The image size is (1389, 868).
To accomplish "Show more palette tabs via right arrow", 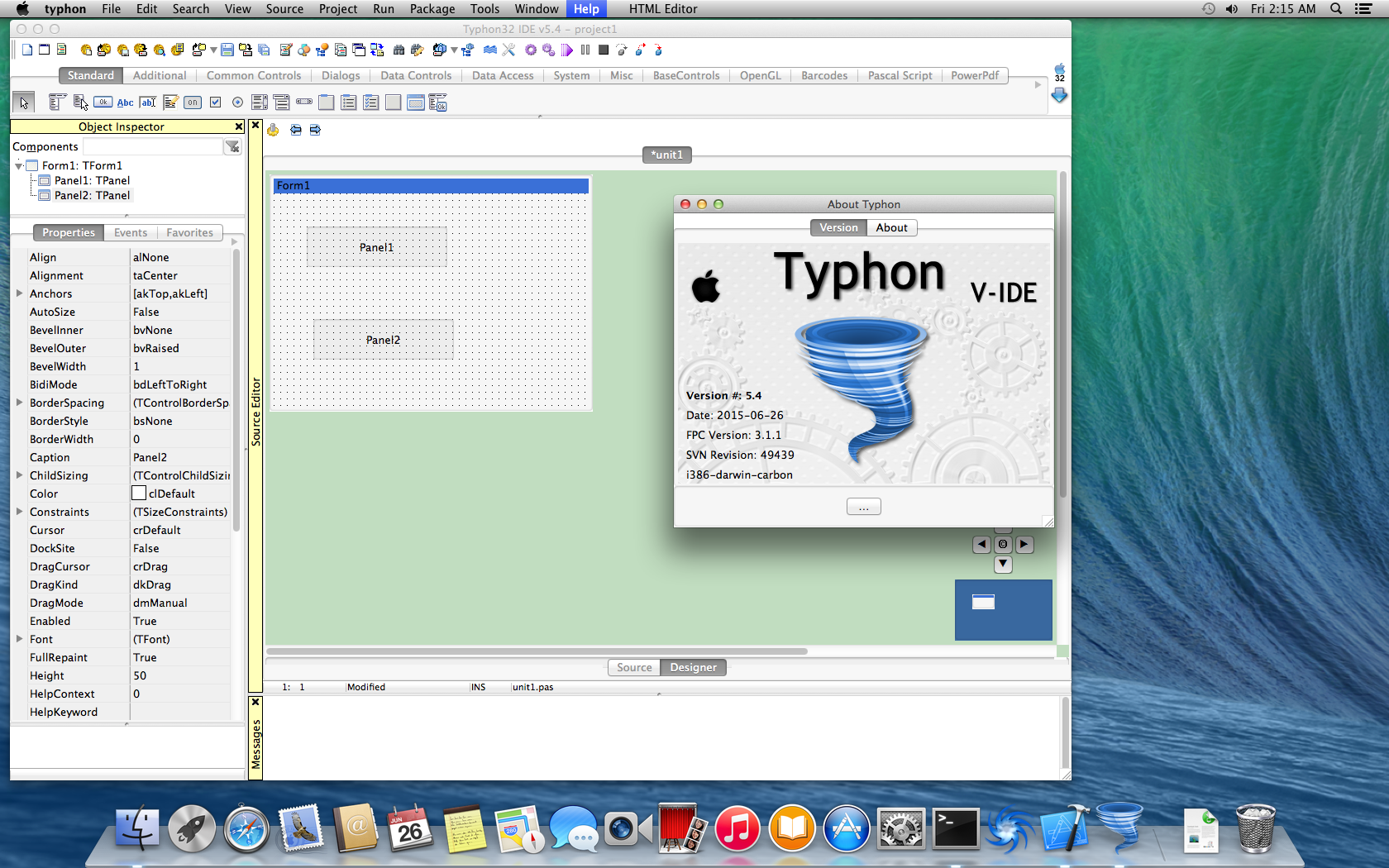I will click(1038, 84).
